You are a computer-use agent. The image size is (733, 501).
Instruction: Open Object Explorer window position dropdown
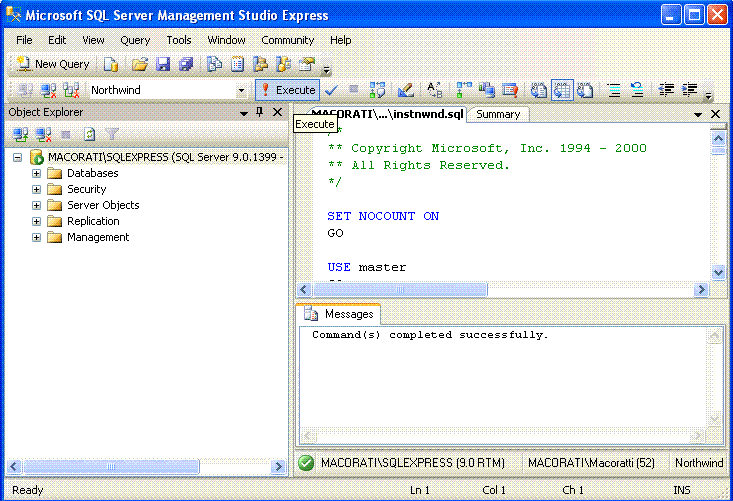(244, 113)
